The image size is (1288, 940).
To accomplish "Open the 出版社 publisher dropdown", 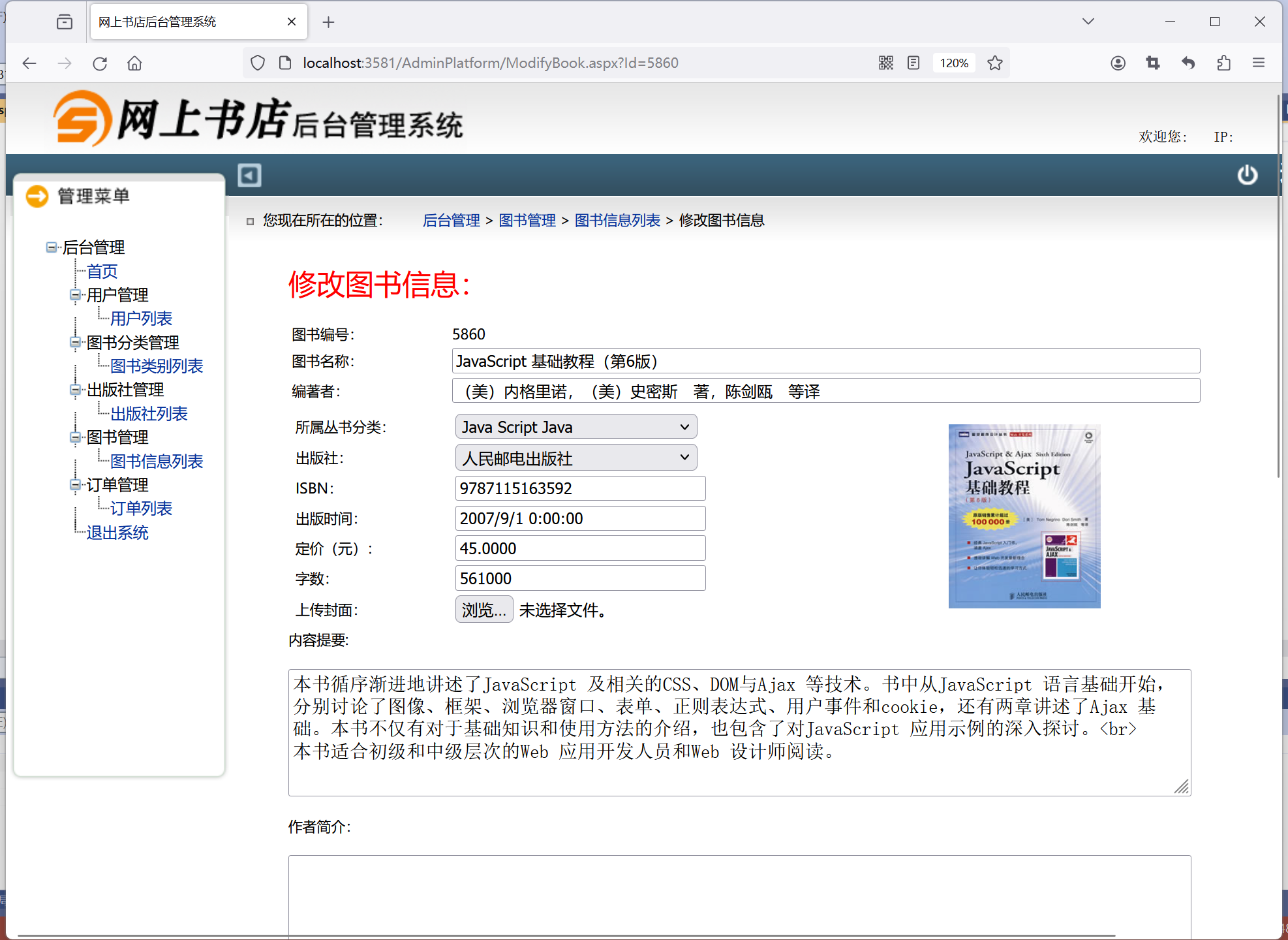I will click(575, 458).
